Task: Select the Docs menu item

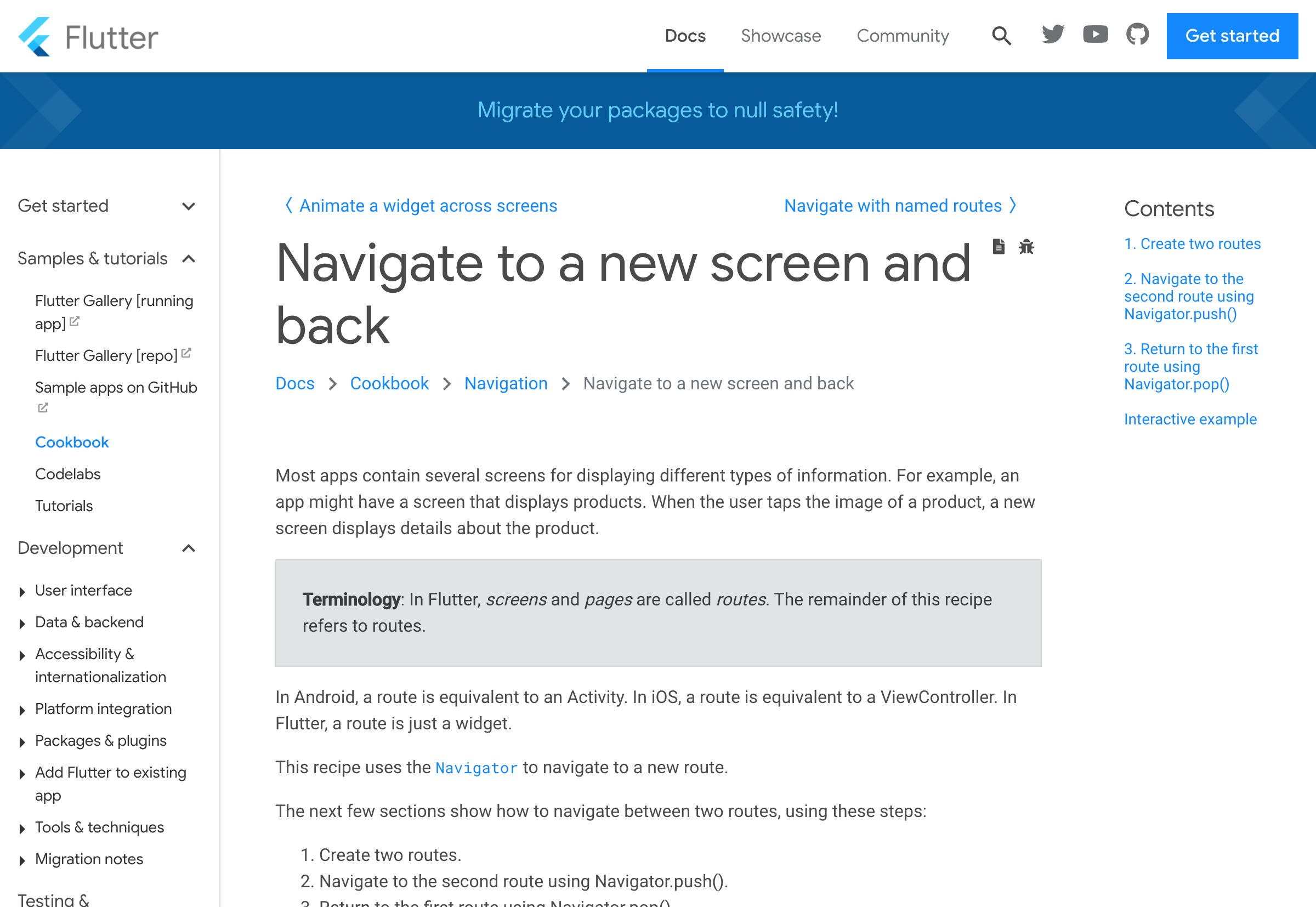Action: tap(685, 36)
